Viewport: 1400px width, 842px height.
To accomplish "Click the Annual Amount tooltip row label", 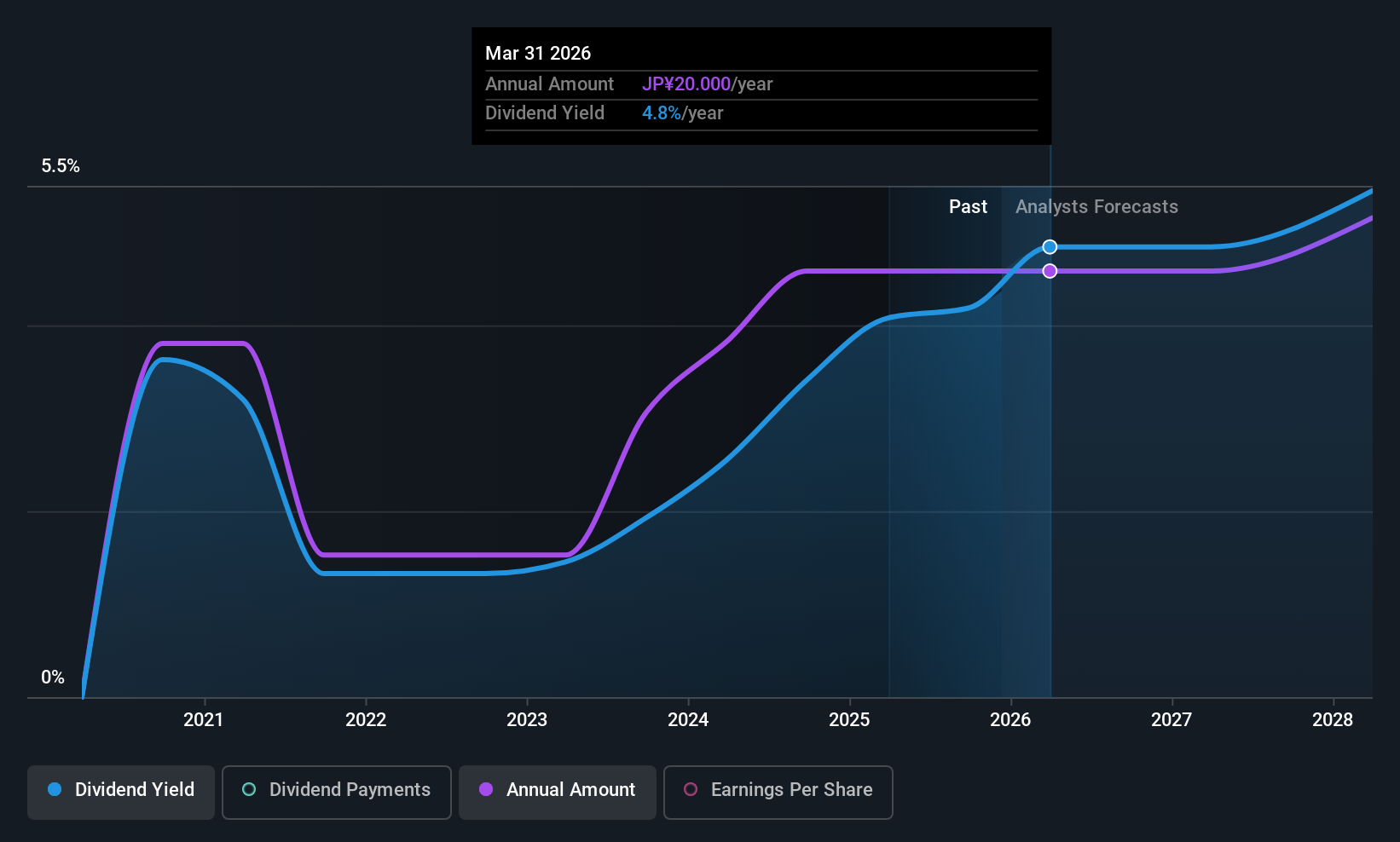I will click(x=550, y=84).
